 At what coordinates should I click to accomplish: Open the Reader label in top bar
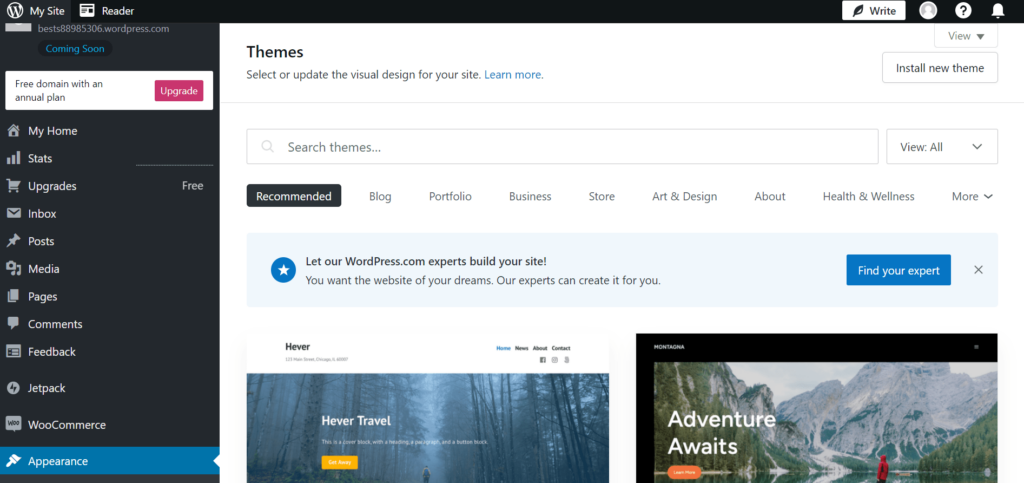(x=118, y=11)
